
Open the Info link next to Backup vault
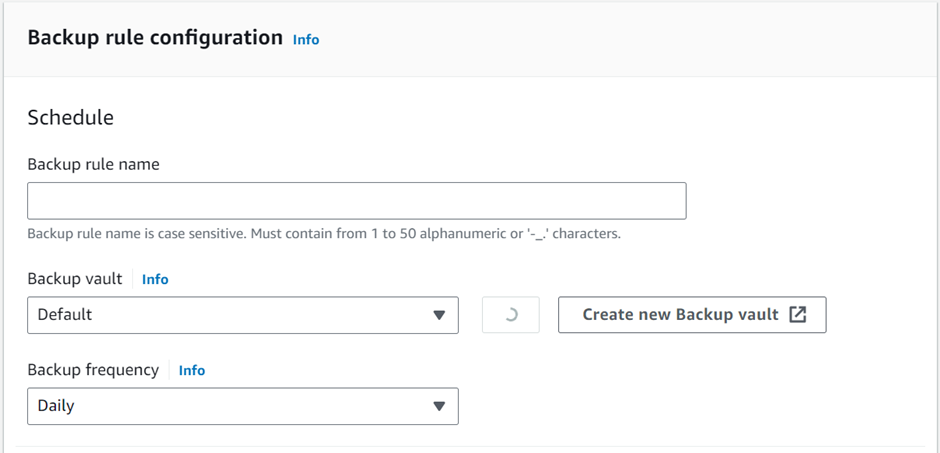click(155, 280)
